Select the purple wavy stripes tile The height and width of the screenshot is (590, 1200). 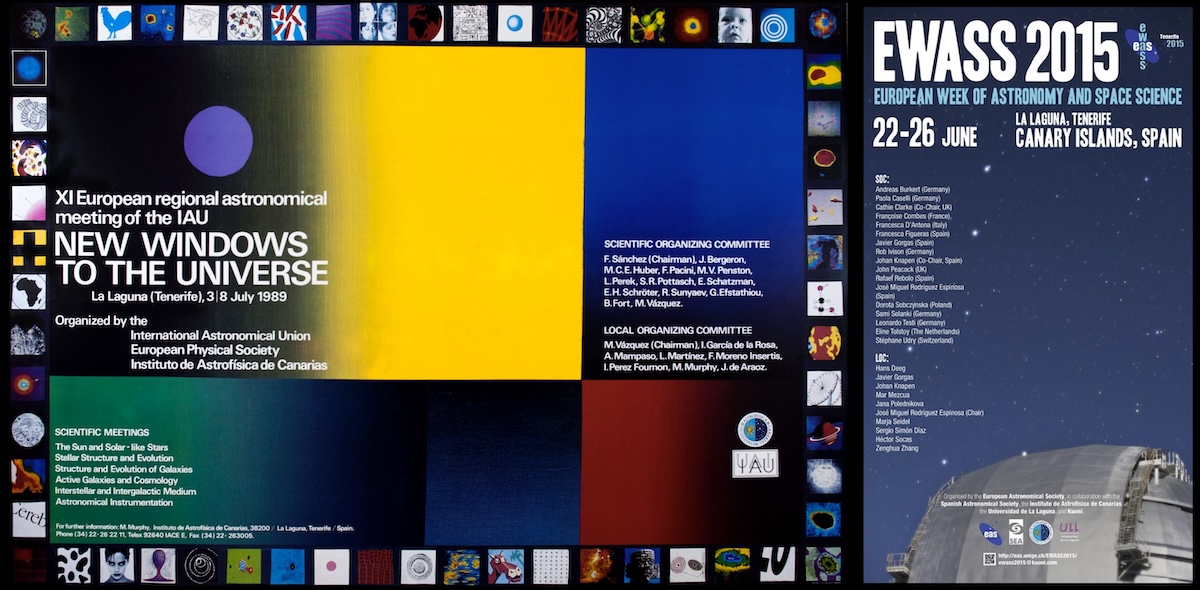click(x=334, y=23)
